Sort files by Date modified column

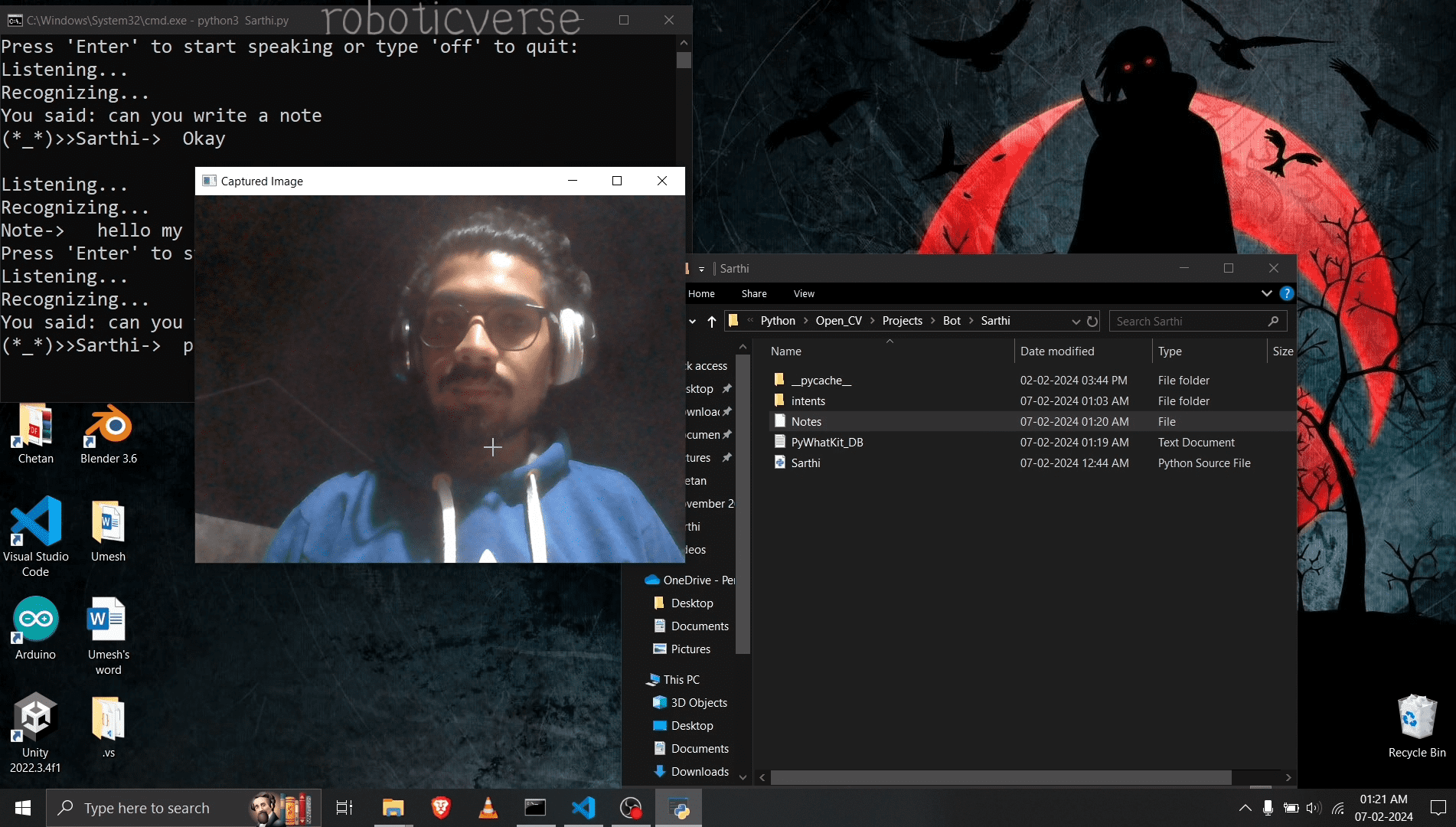tap(1057, 351)
